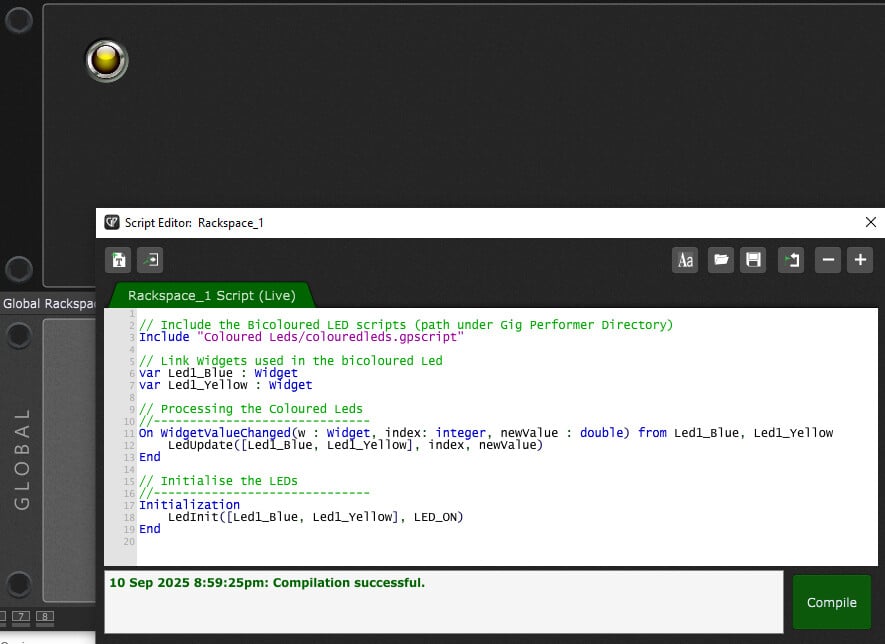Click the second script editor toolbar icon
The height and width of the screenshot is (644, 885).
(150, 260)
